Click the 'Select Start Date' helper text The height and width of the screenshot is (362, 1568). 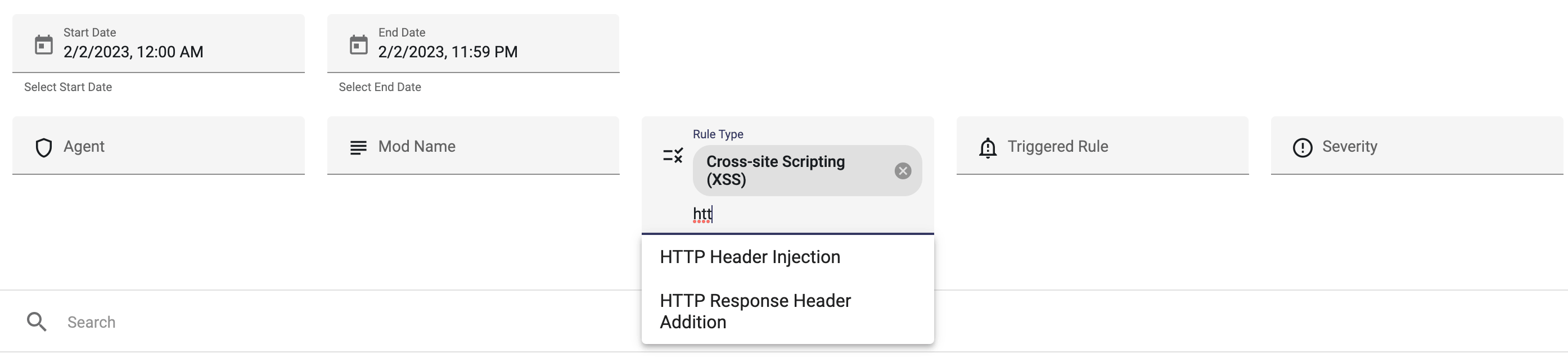(68, 87)
